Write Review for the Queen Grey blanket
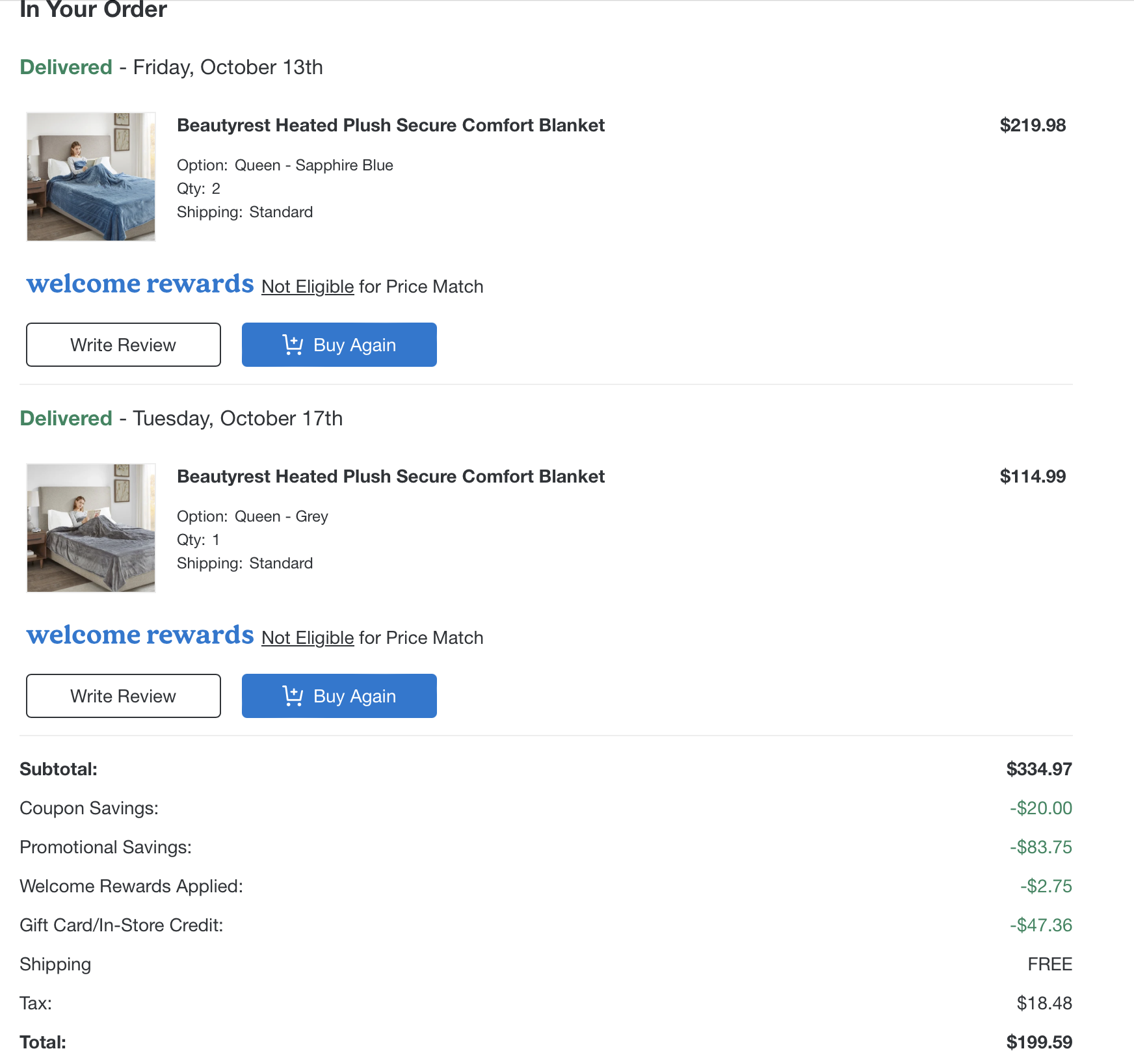Viewport: 1134px width, 1064px height. (124, 696)
